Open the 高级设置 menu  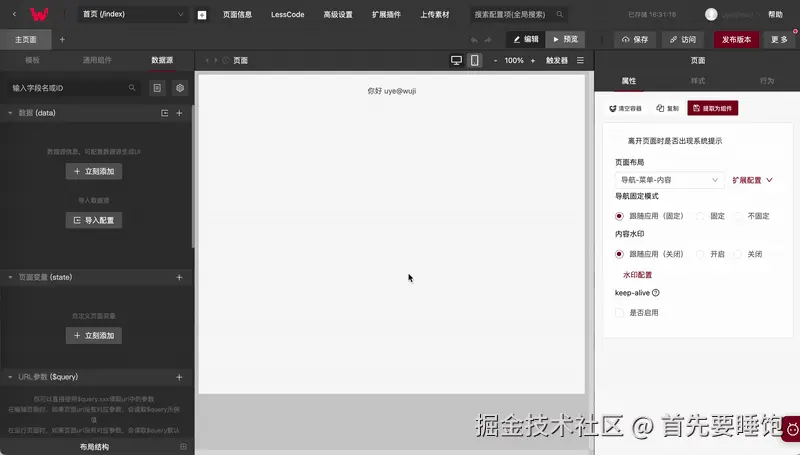point(338,14)
